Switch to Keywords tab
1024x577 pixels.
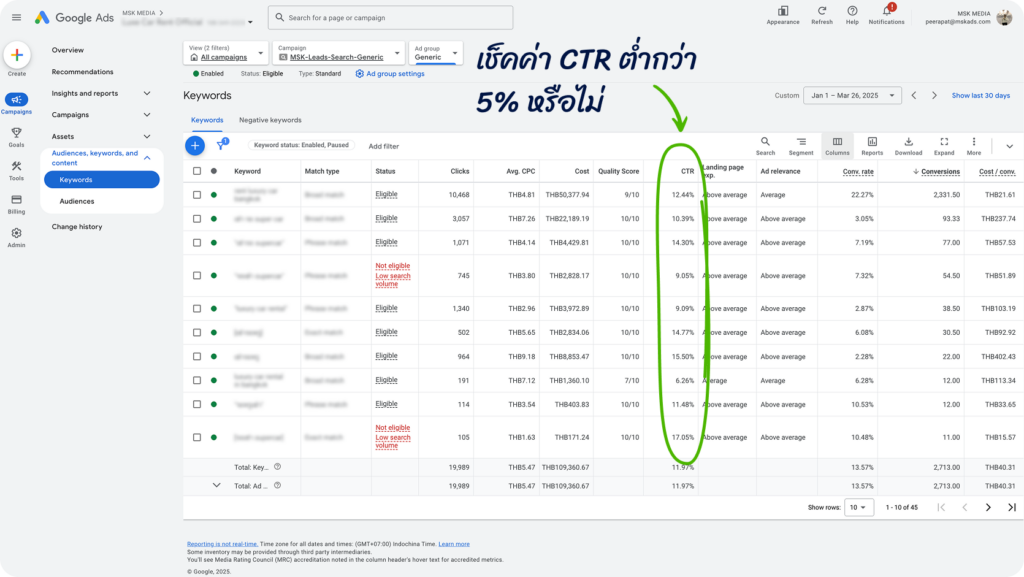coord(207,120)
